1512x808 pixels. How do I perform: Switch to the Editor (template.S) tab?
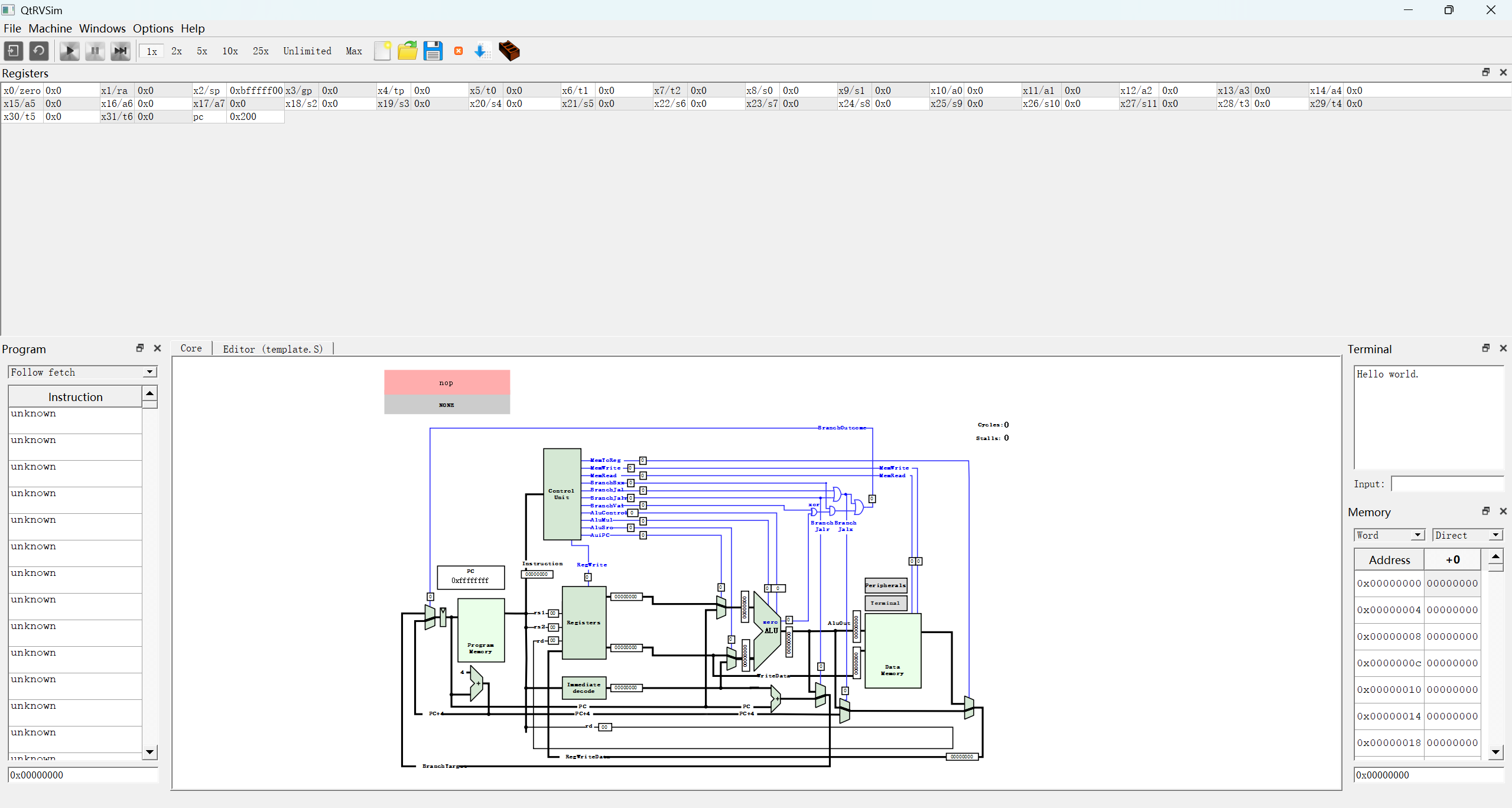pyautogui.click(x=272, y=349)
